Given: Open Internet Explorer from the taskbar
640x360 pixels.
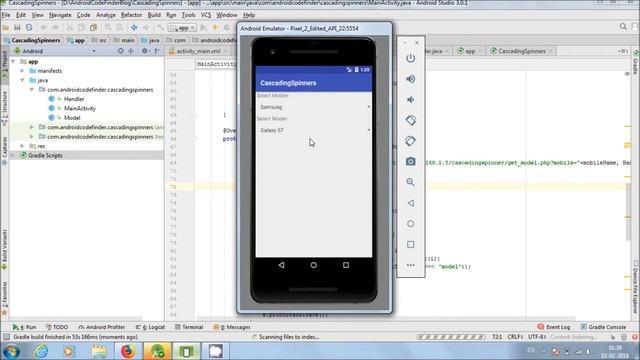Looking at the screenshot, I should click(40, 351).
